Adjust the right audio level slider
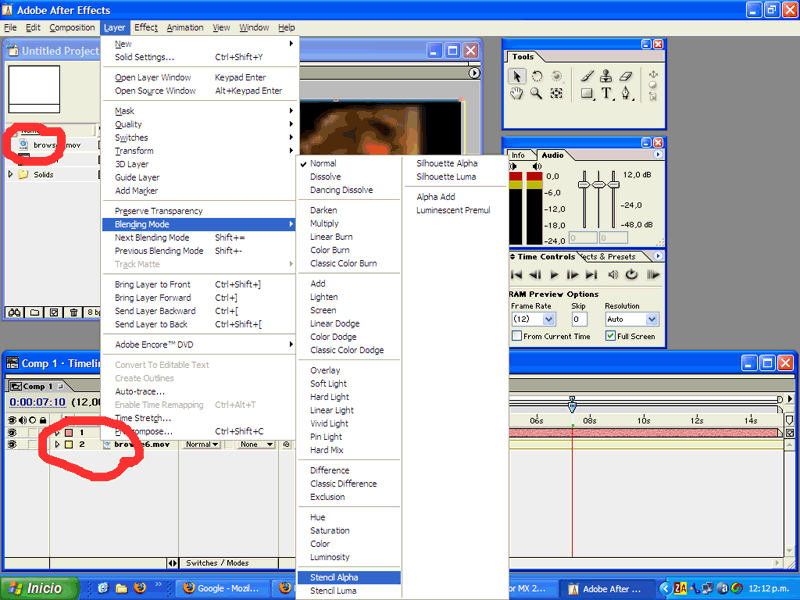This screenshot has width=800, height=600. (x=613, y=185)
